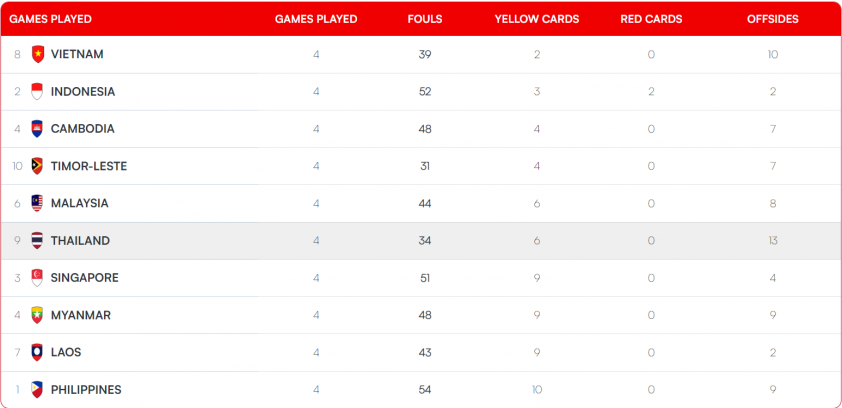Open the VIETNAM team link

tap(77, 54)
